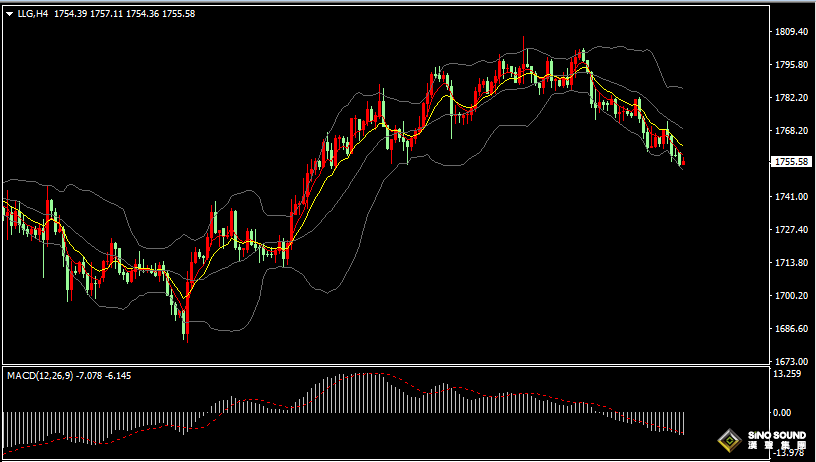Click the MACD(12,26,9) indicator label
The width and height of the screenshot is (816, 462).
pos(41,376)
